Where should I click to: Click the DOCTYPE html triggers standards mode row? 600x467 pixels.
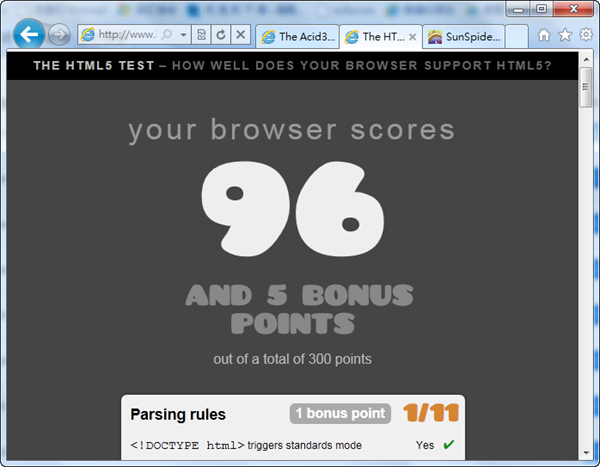click(x=293, y=445)
